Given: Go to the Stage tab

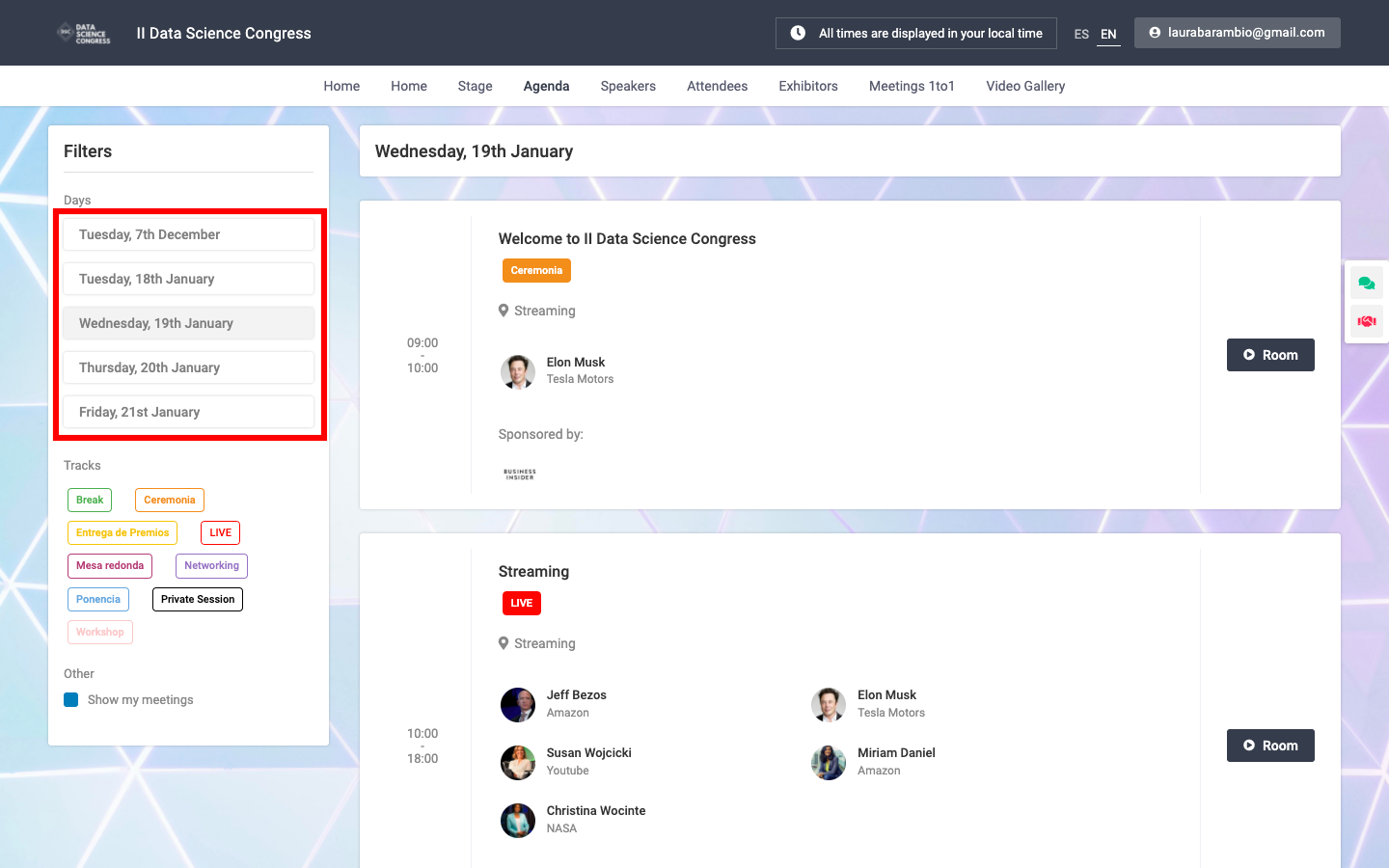Looking at the screenshot, I should 475,86.
